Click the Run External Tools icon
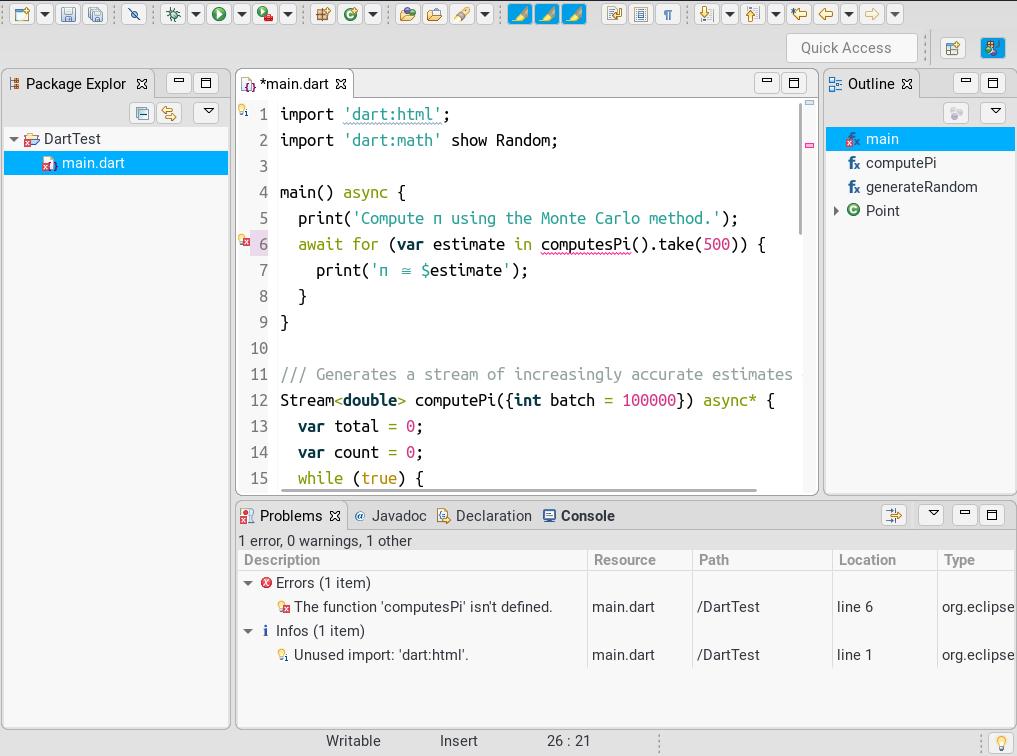The height and width of the screenshot is (756, 1017). (x=265, y=14)
